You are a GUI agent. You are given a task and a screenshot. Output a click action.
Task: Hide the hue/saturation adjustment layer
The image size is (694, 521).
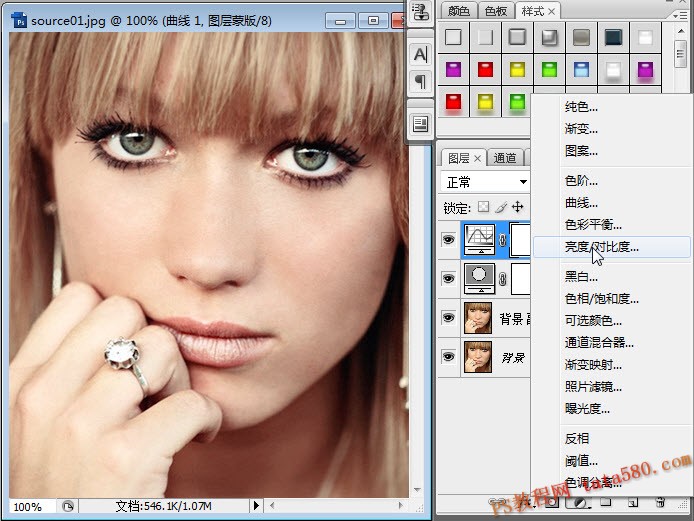448,278
